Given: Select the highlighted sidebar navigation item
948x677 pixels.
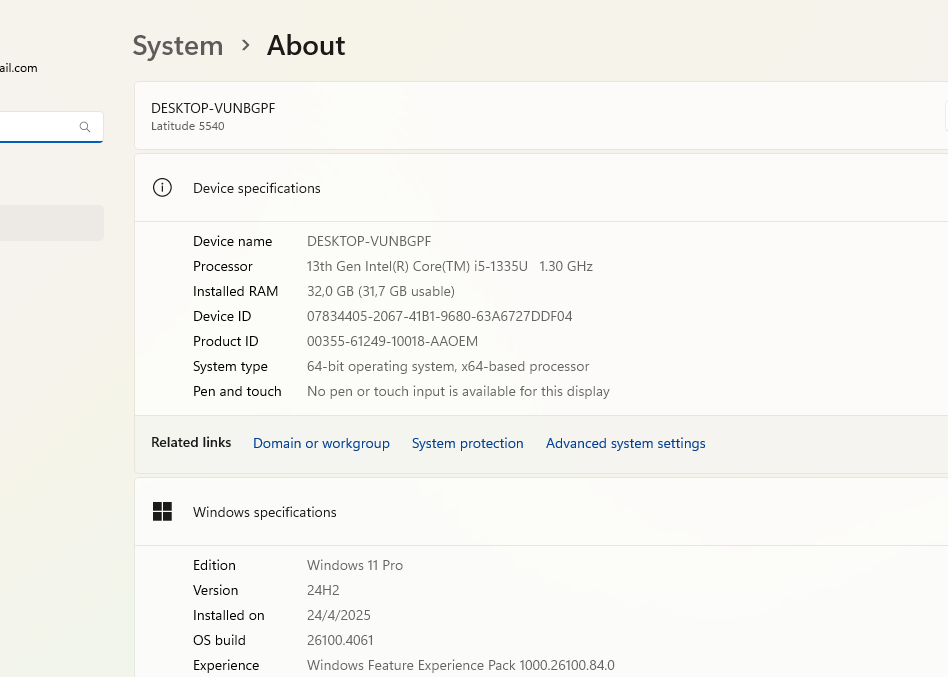Looking at the screenshot, I should click(51, 223).
